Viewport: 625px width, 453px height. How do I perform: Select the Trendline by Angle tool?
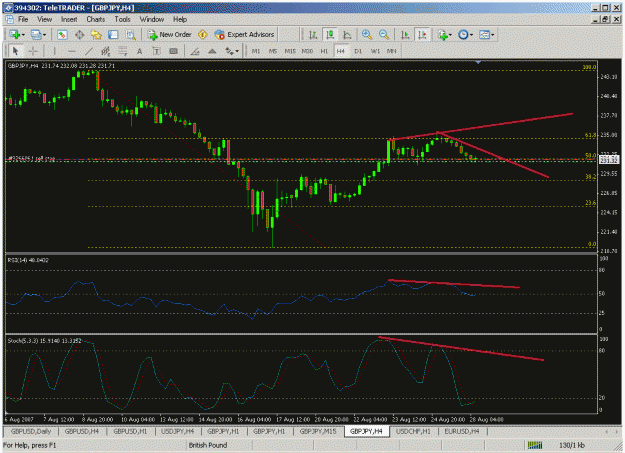click(195, 51)
